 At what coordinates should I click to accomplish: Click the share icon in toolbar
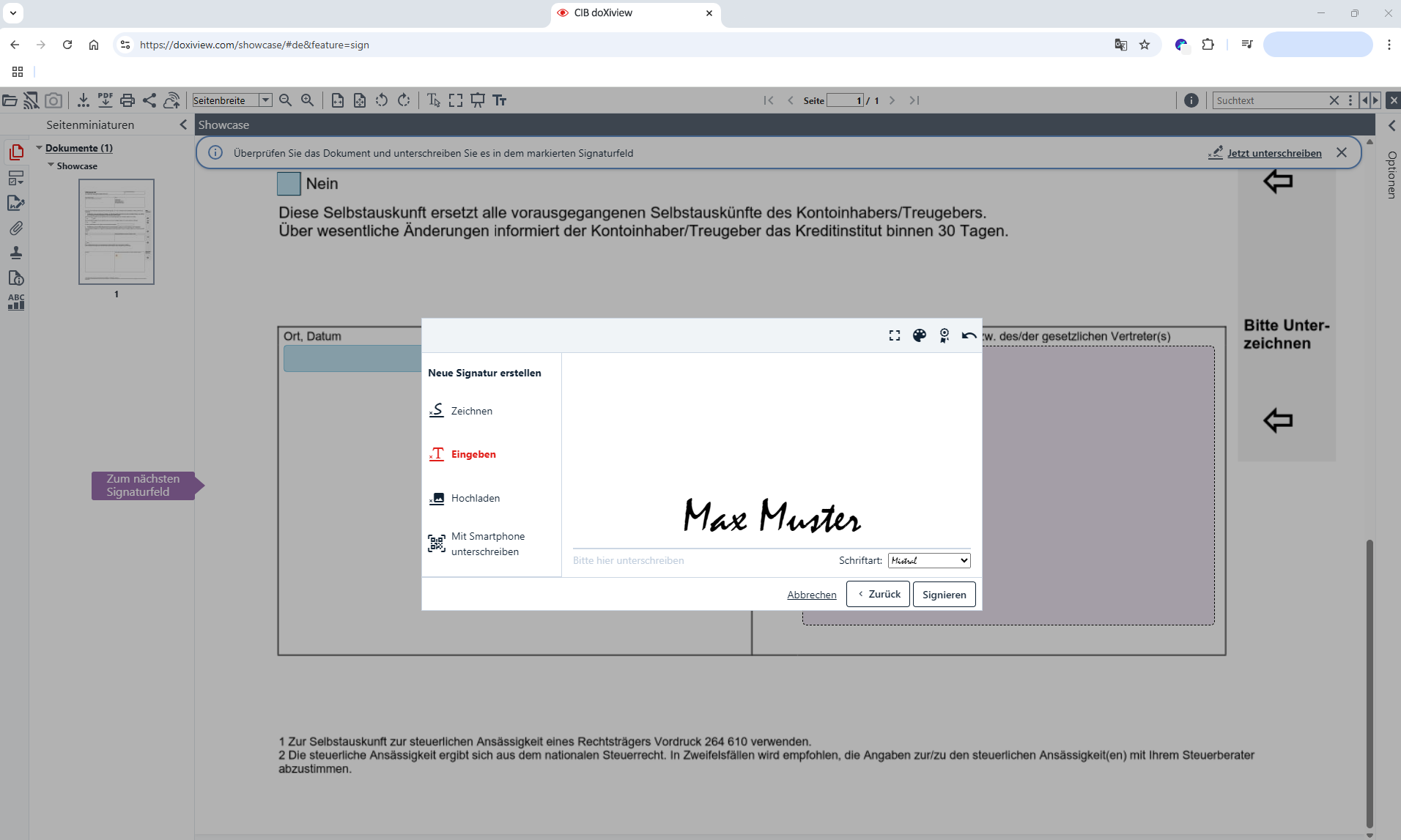coord(149,100)
